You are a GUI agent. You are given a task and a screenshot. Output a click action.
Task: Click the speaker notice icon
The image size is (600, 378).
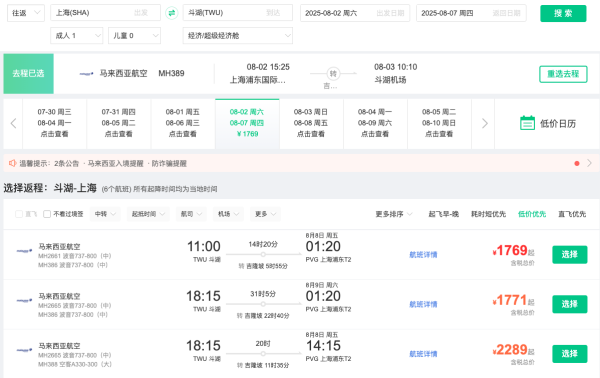click(12, 163)
